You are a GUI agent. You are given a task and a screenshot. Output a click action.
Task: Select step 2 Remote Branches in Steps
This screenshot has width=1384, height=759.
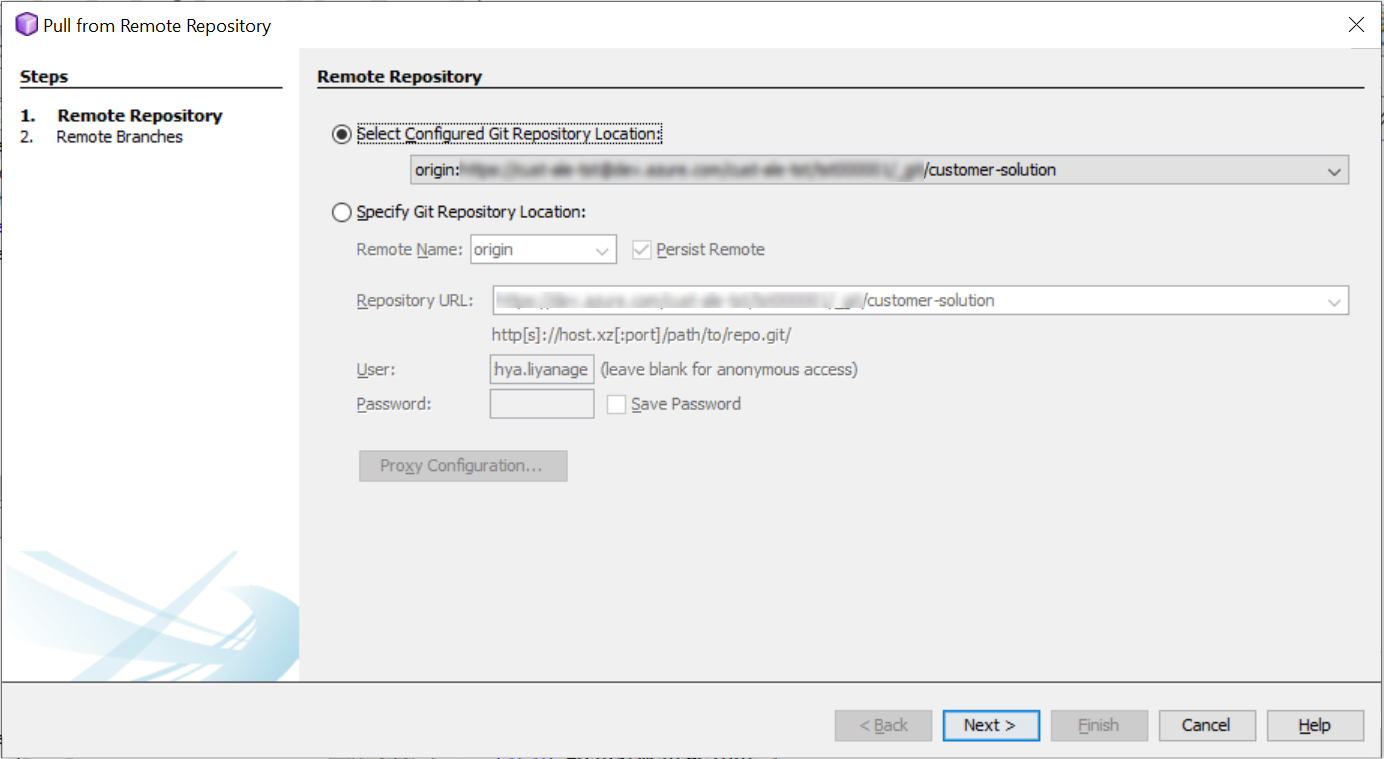pos(119,137)
